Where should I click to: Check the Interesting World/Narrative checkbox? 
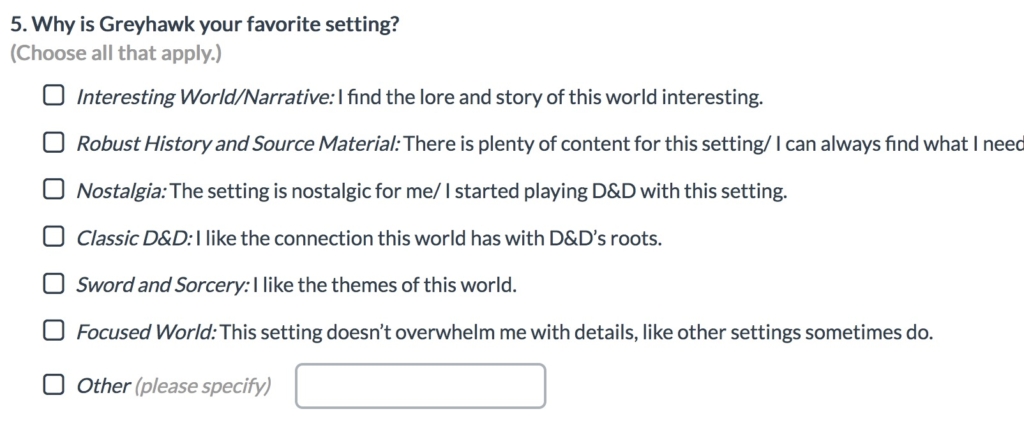(x=54, y=97)
